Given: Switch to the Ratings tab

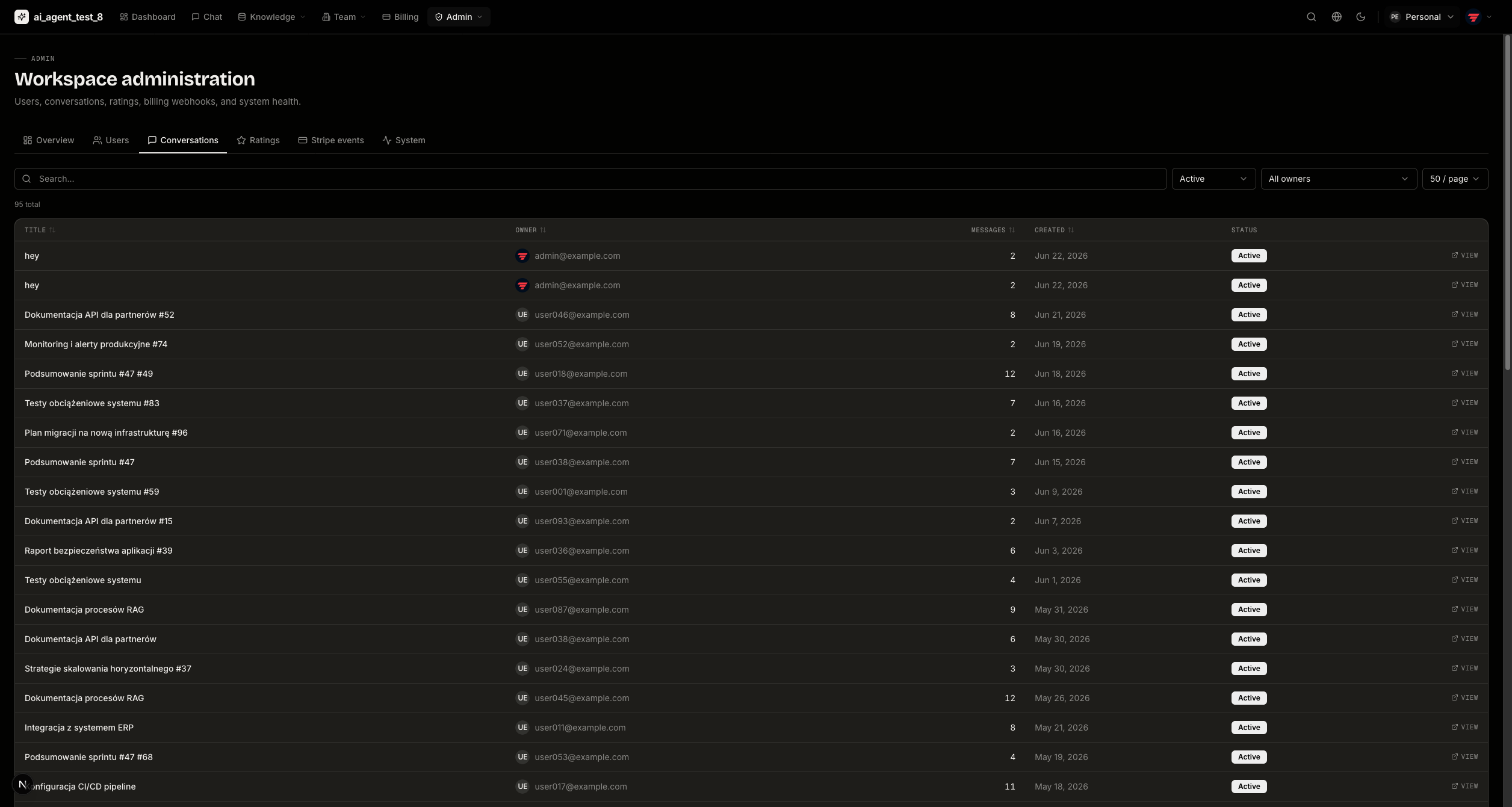Looking at the screenshot, I should [258, 140].
